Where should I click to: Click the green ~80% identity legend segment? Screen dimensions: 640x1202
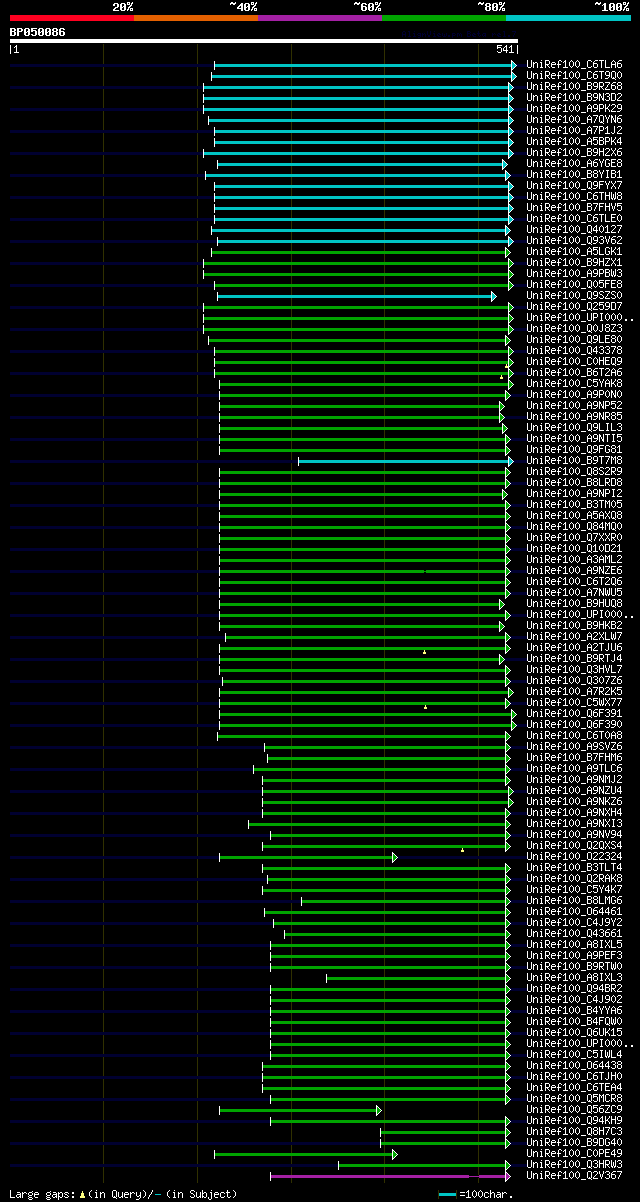(x=444, y=18)
